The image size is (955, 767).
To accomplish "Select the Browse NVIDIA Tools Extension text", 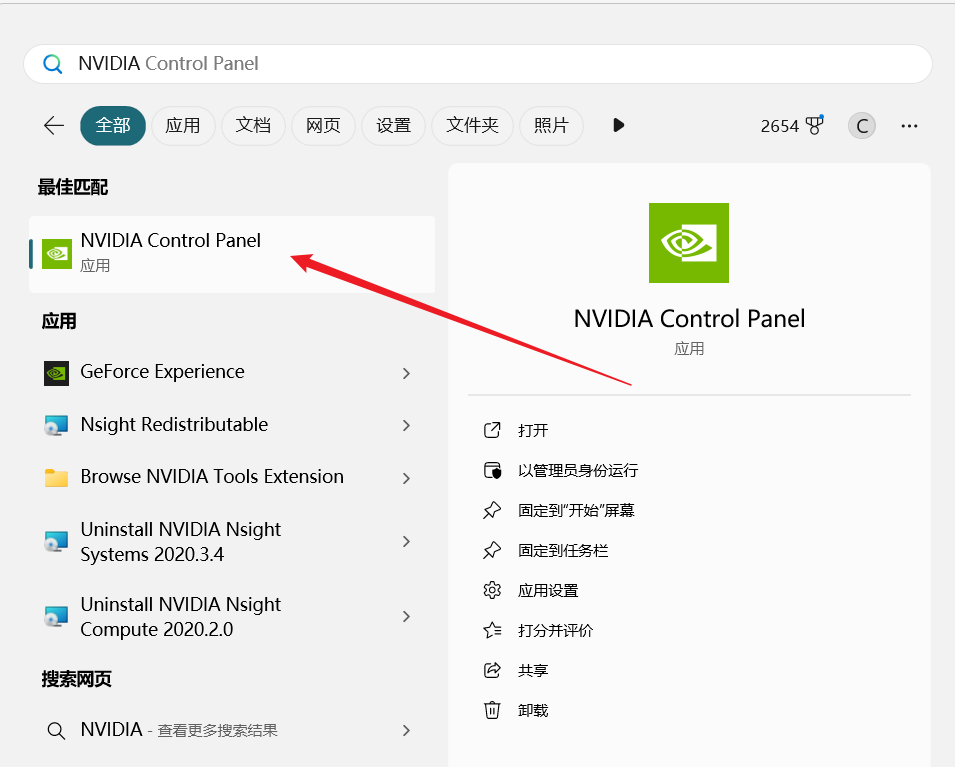I will click(212, 476).
